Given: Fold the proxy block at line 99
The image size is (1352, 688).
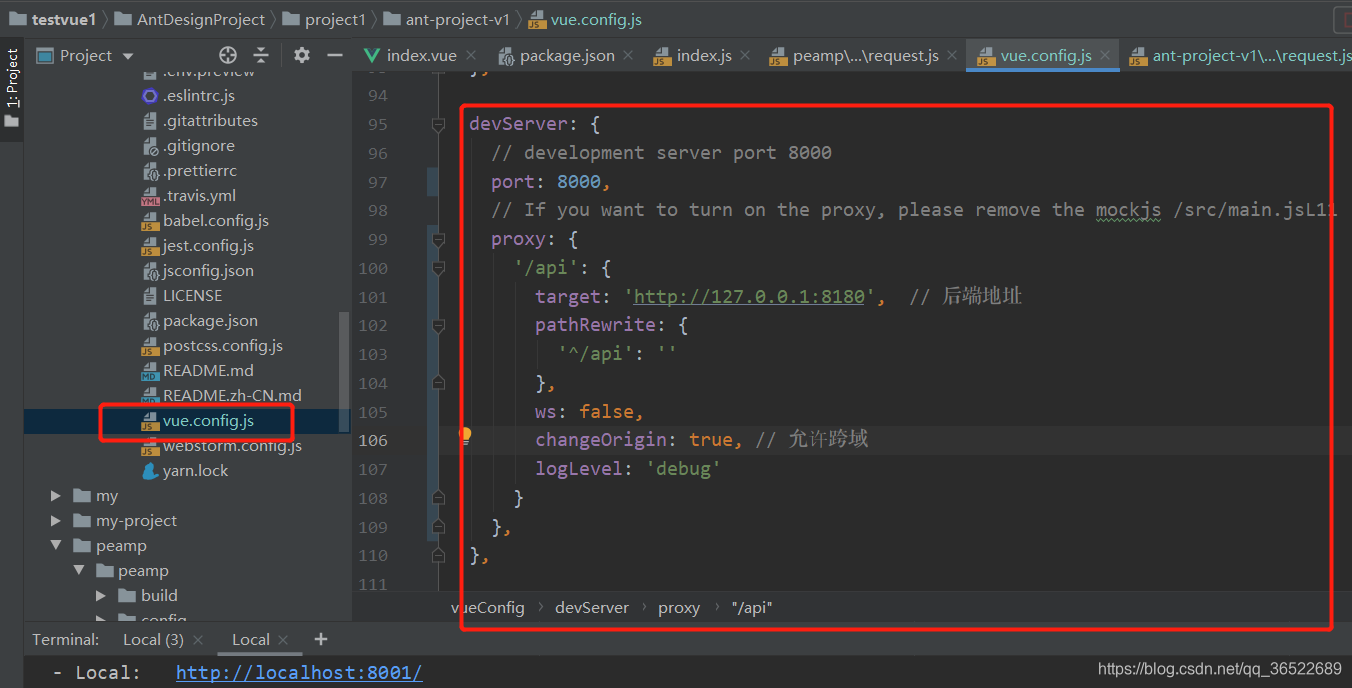Looking at the screenshot, I should click(438, 240).
